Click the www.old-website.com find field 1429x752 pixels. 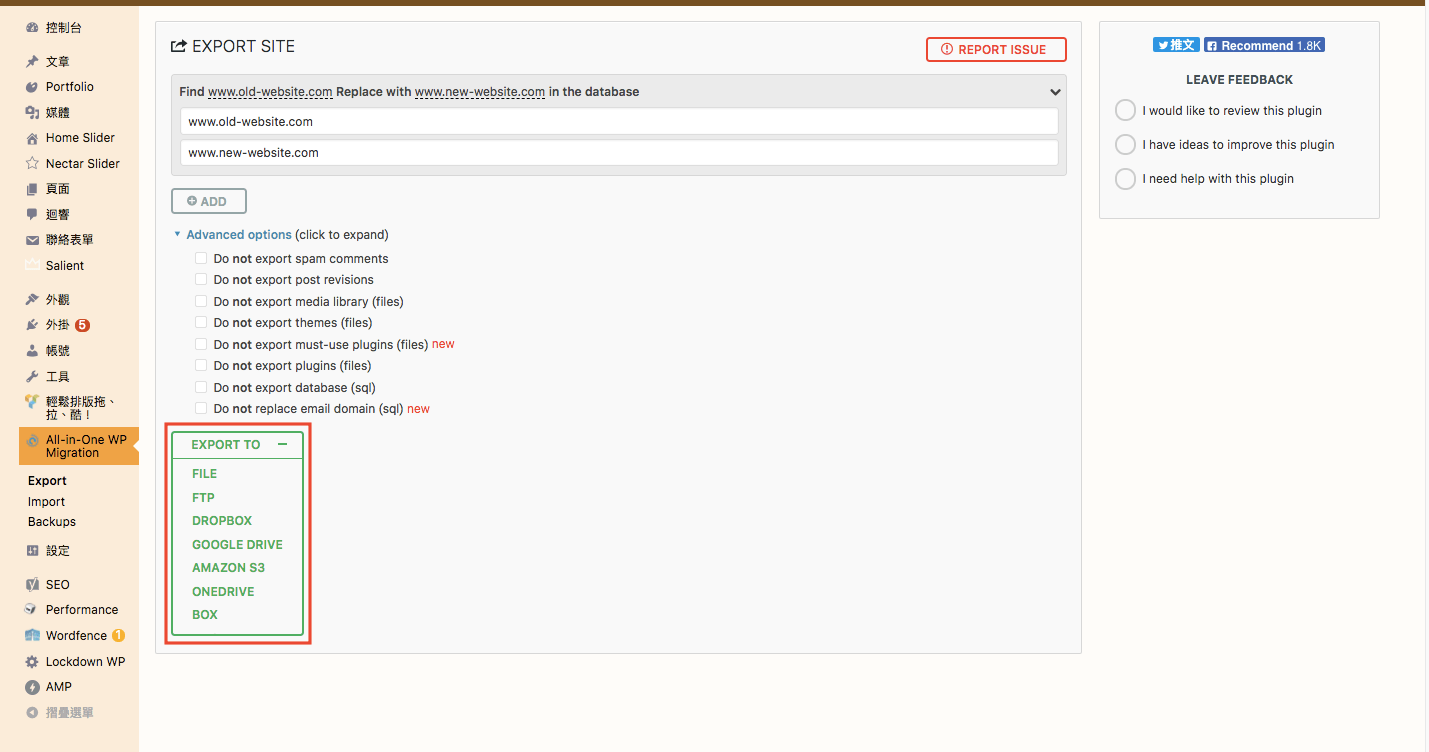[619, 121]
